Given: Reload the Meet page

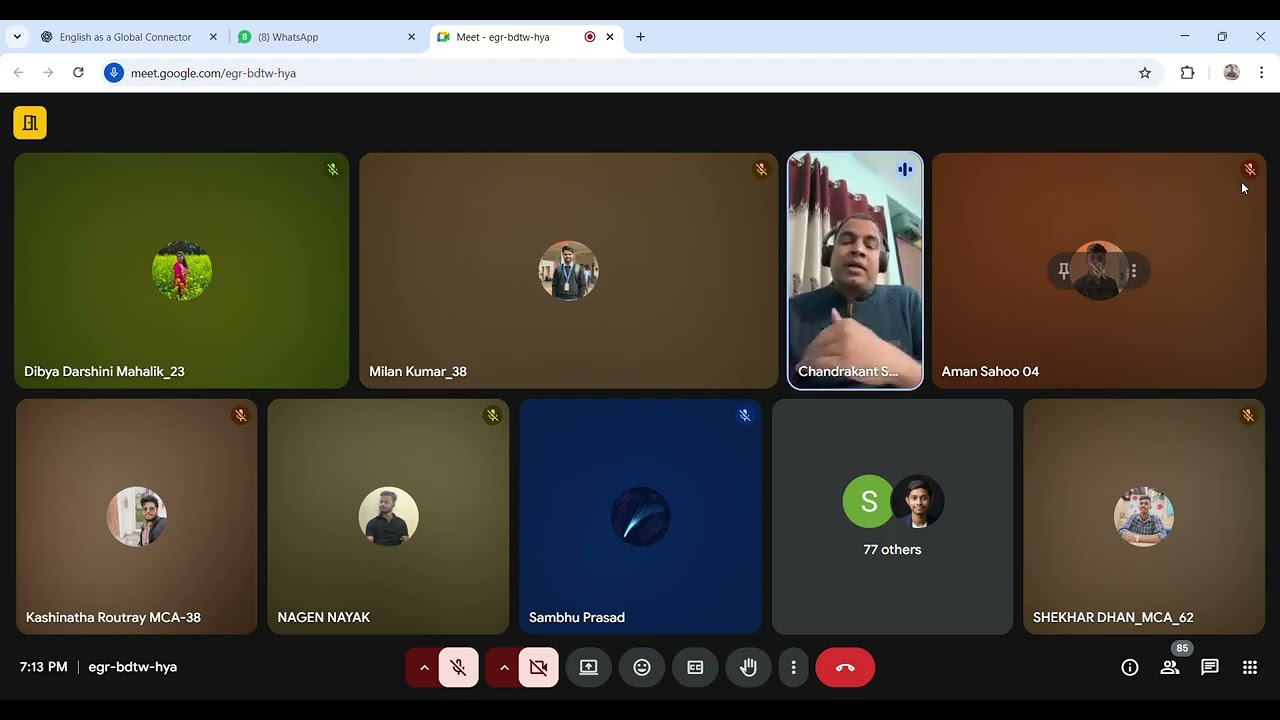Looking at the screenshot, I should pos(78,73).
